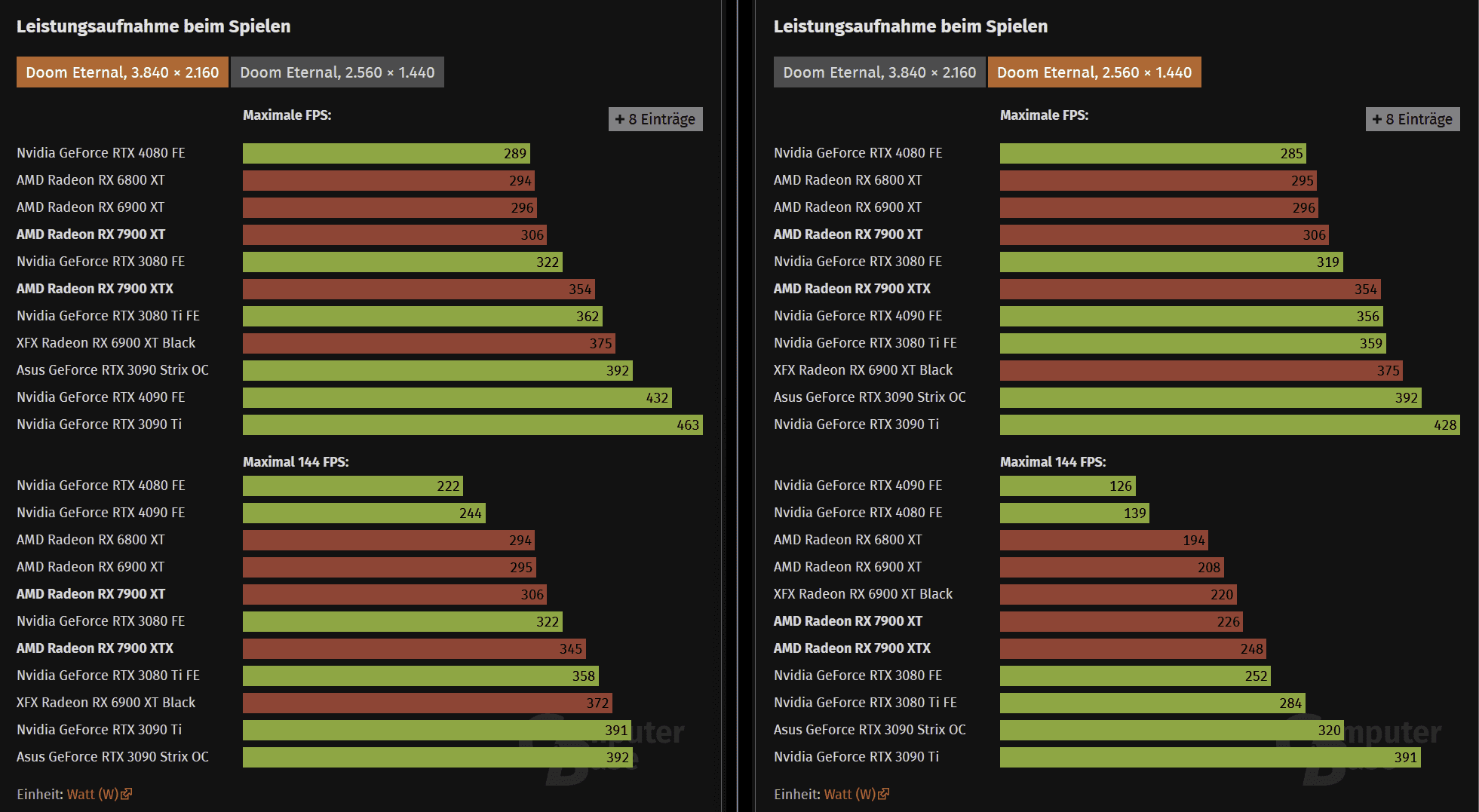Click the 248 bar for RX 7900 XTX, right chart
Viewport: 1479px width, 812px height.
pyautogui.click(x=1134, y=648)
